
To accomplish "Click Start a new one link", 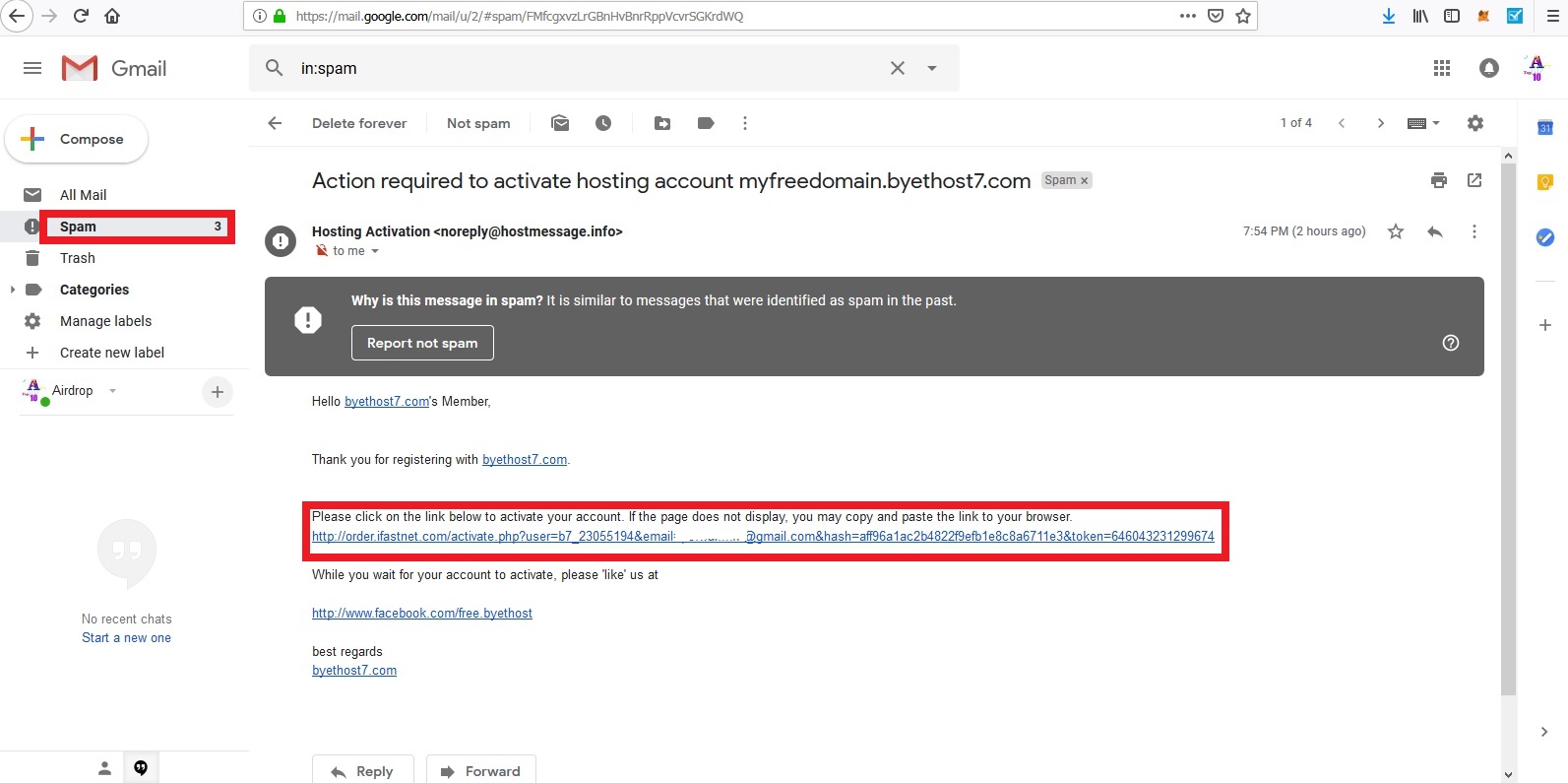I will click(126, 638).
